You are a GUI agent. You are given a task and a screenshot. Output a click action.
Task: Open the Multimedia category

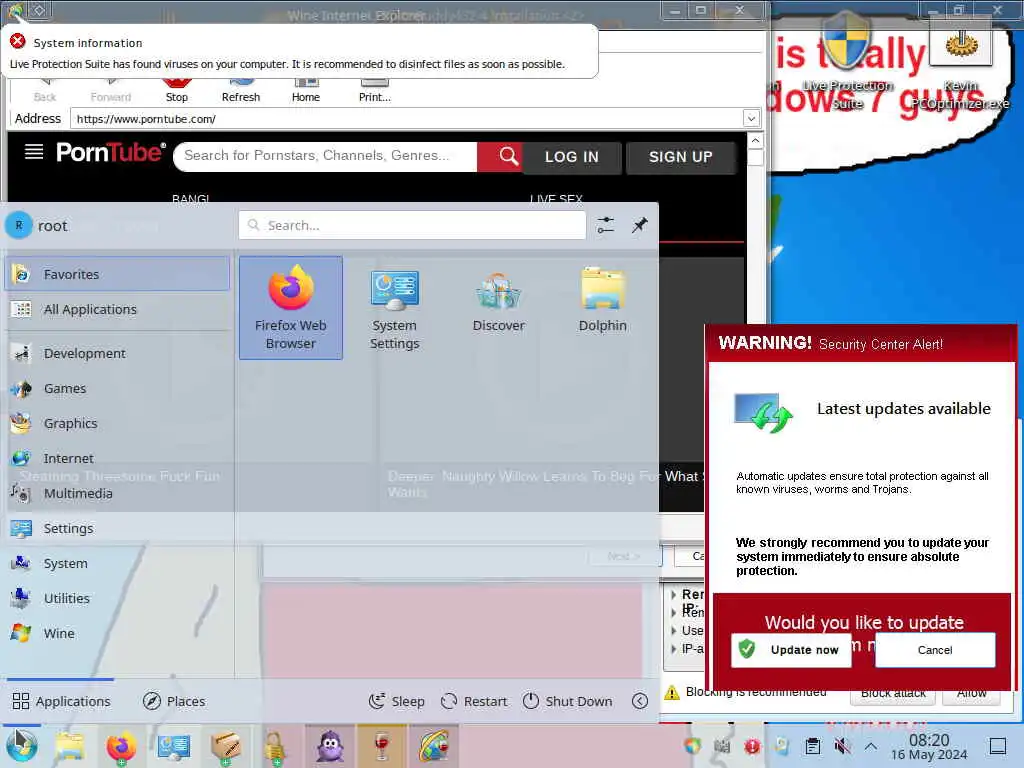click(x=118, y=493)
